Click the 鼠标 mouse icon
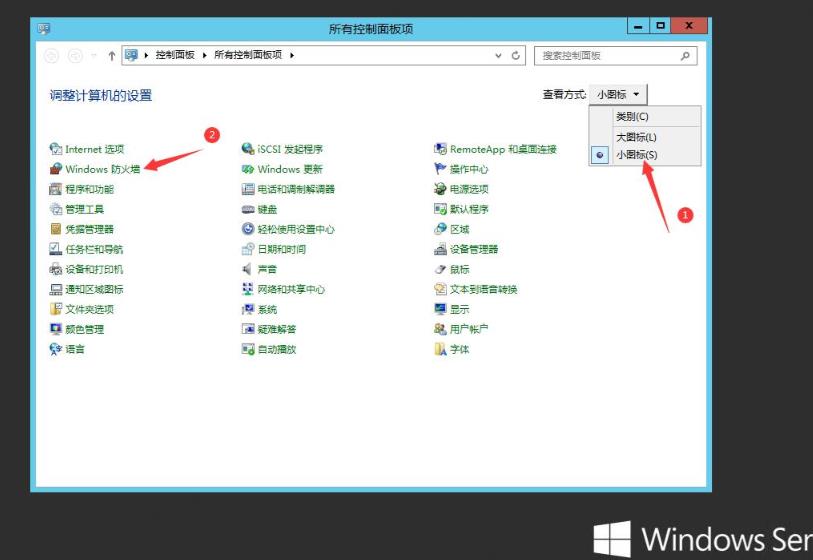The width and height of the screenshot is (813, 560). [x=440, y=269]
